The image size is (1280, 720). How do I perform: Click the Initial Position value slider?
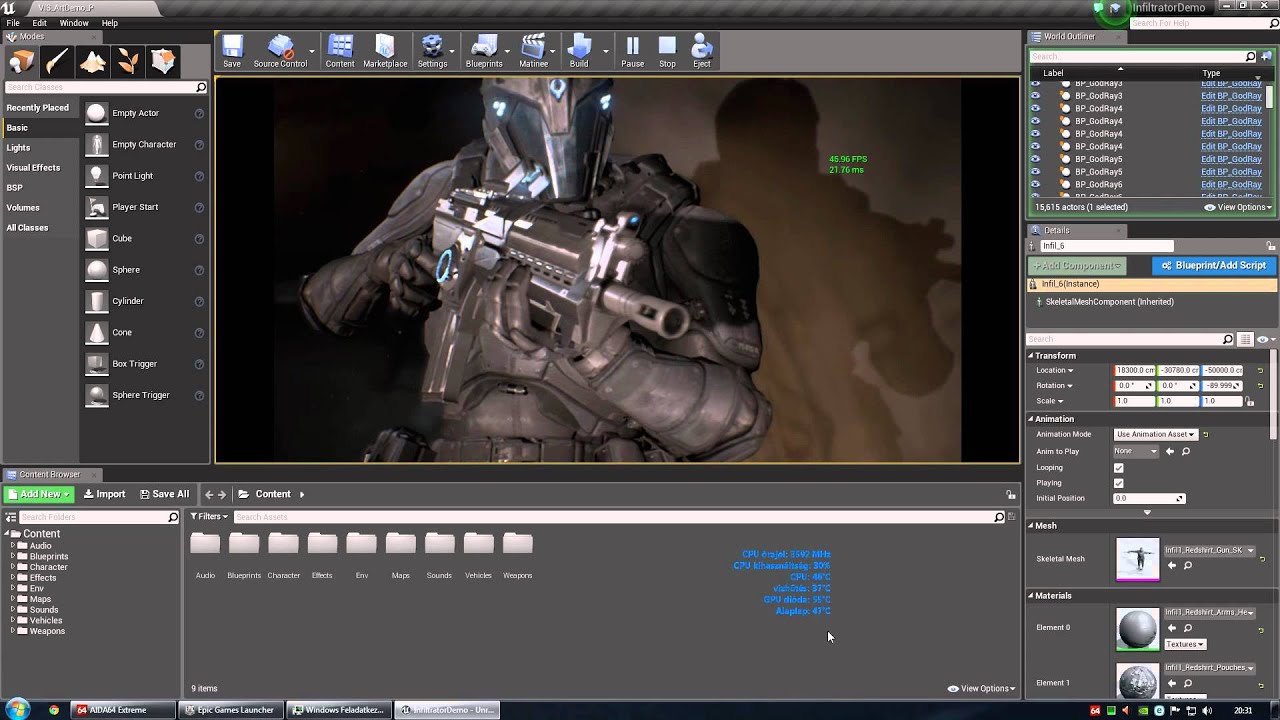(x=1149, y=498)
